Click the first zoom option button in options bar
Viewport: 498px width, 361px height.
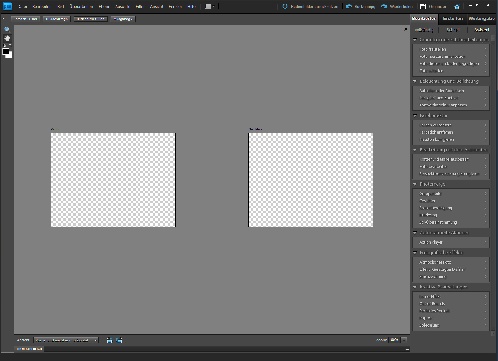click(x=26, y=19)
